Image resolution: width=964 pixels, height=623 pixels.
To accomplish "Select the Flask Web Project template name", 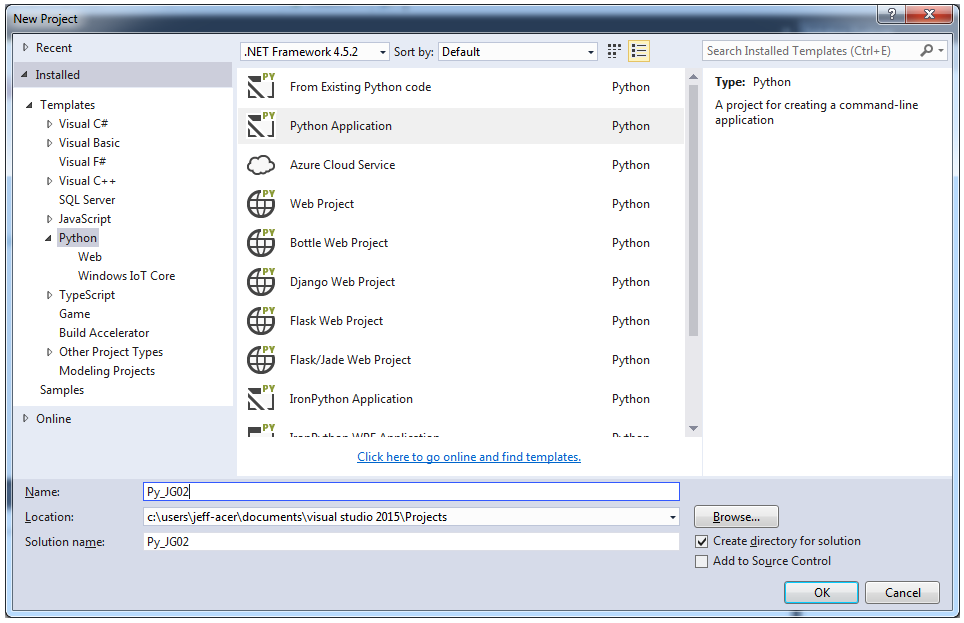I will tap(336, 321).
